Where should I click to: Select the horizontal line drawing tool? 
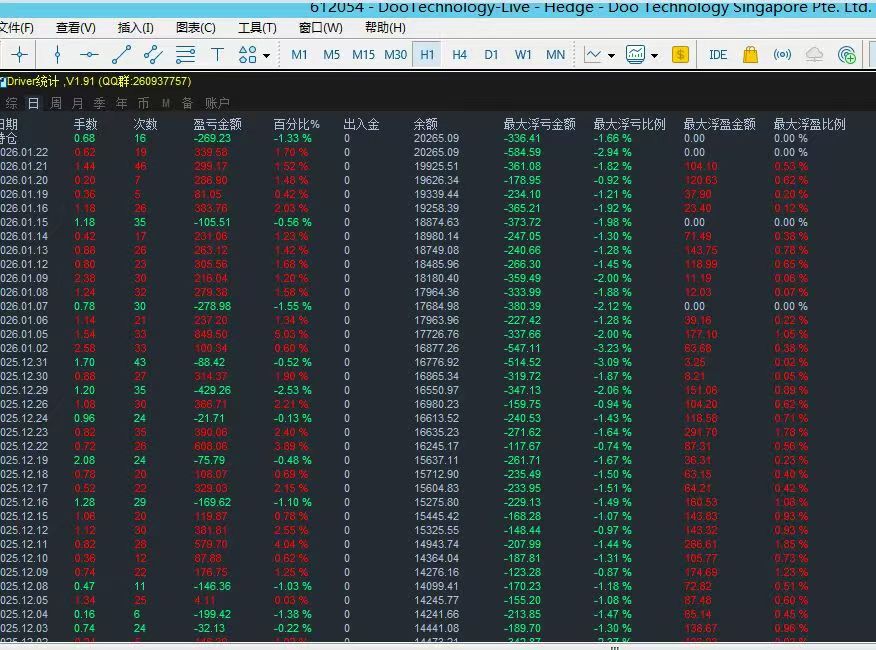point(88,55)
